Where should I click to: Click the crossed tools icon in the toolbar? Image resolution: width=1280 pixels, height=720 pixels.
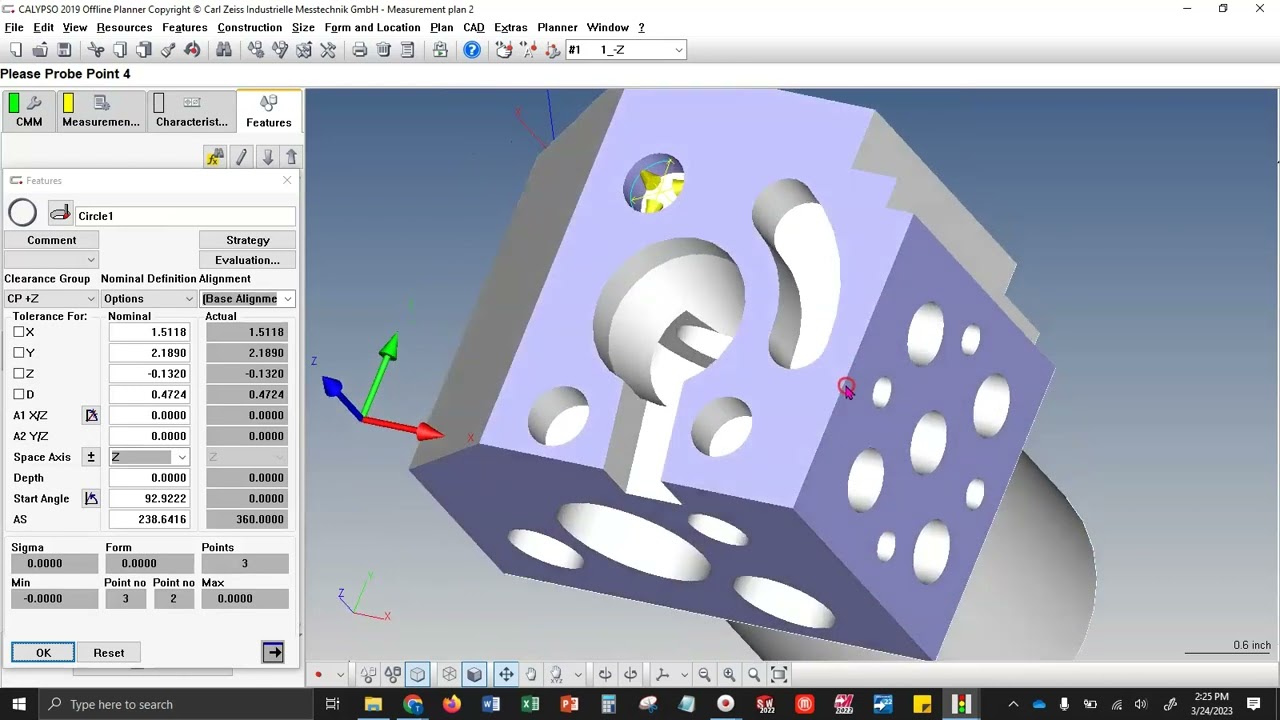[x=328, y=50]
